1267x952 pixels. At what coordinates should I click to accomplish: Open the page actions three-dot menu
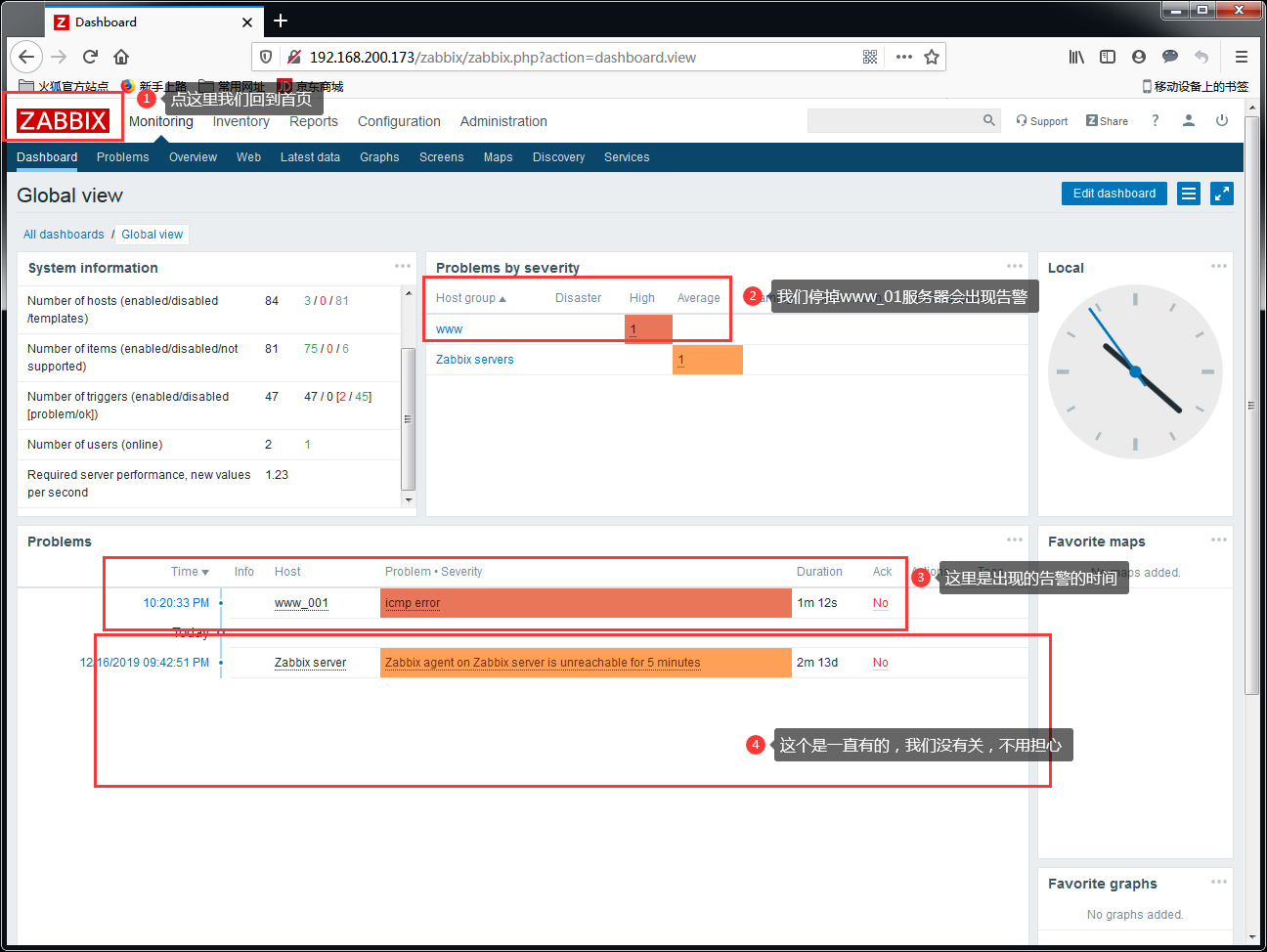tap(904, 57)
